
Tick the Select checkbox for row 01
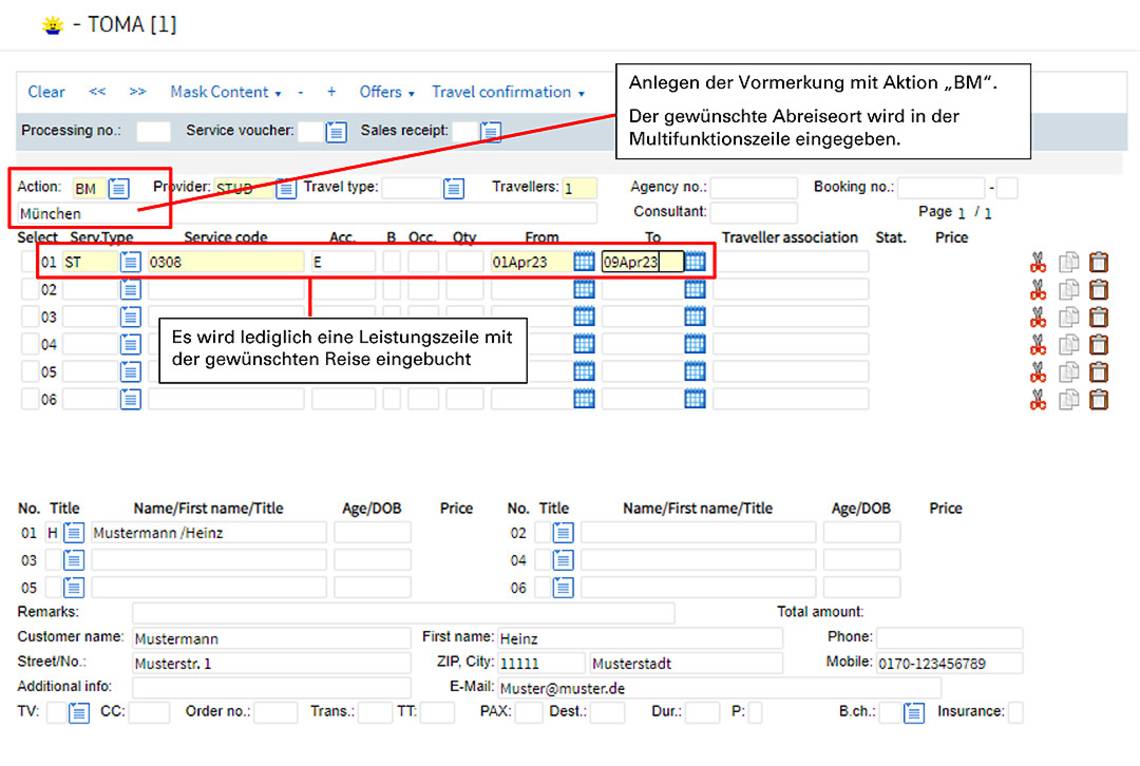[x=30, y=262]
